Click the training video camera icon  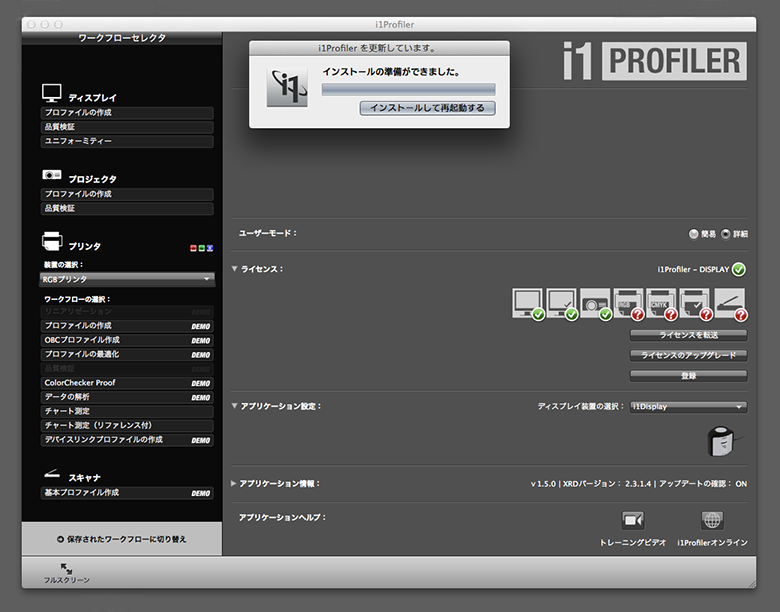point(633,520)
